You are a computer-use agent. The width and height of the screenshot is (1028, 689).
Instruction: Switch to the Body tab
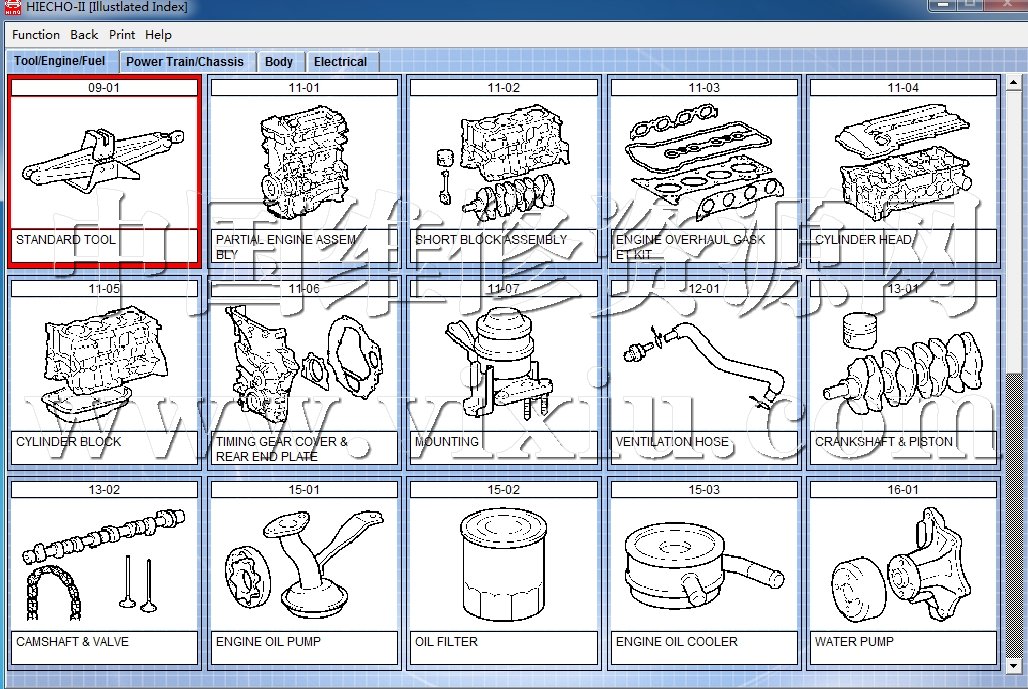click(279, 62)
